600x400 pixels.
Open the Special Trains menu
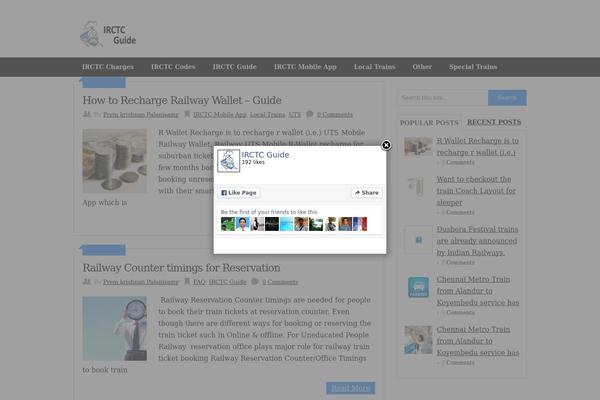[473, 67]
